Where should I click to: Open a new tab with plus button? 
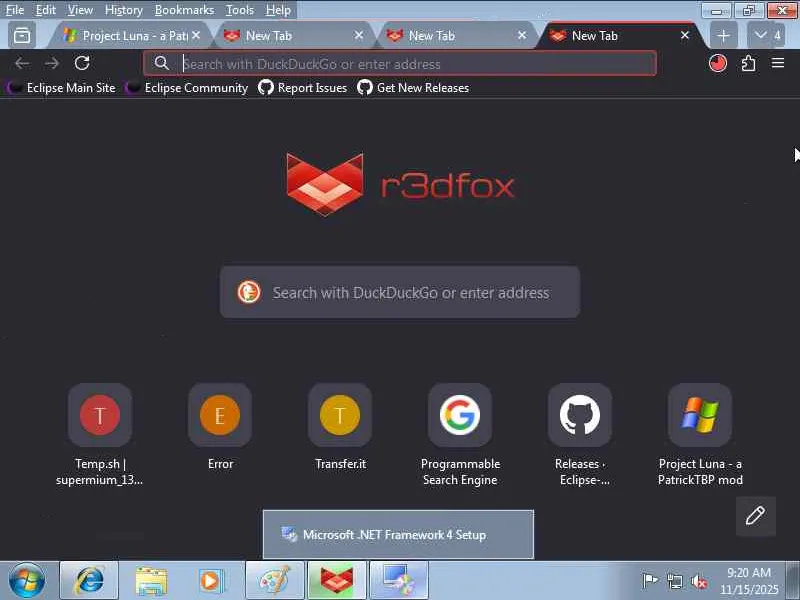coord(723,36)
